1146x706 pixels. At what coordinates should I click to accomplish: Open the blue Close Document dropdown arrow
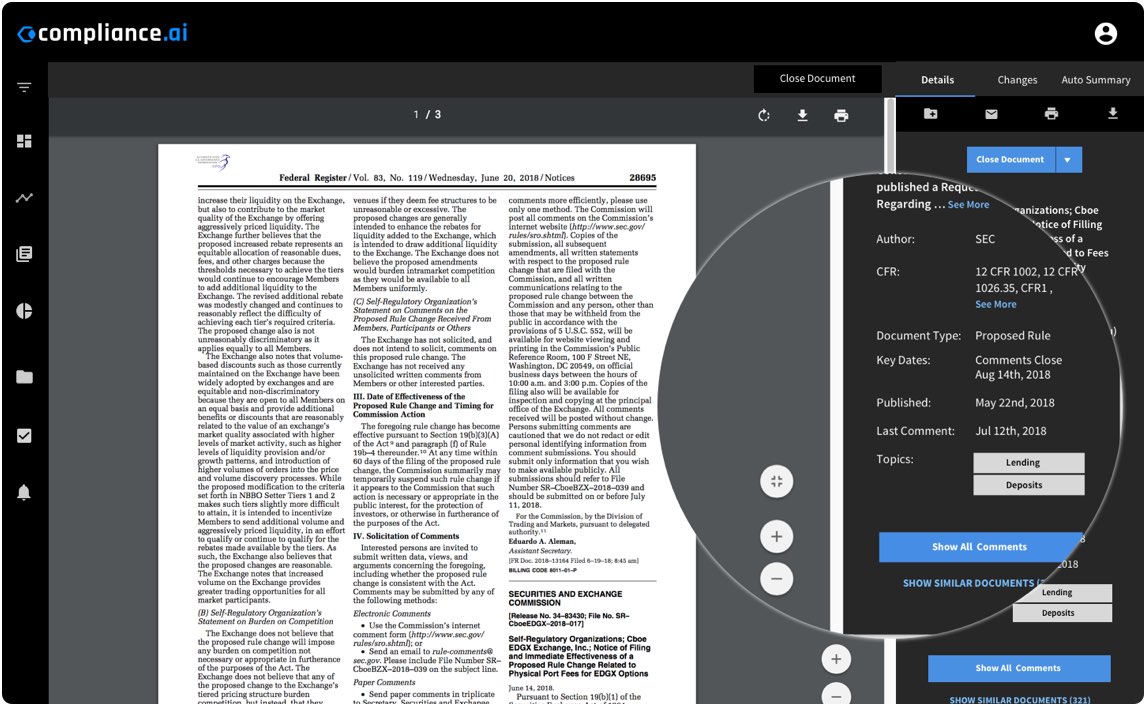point(1068,159)
